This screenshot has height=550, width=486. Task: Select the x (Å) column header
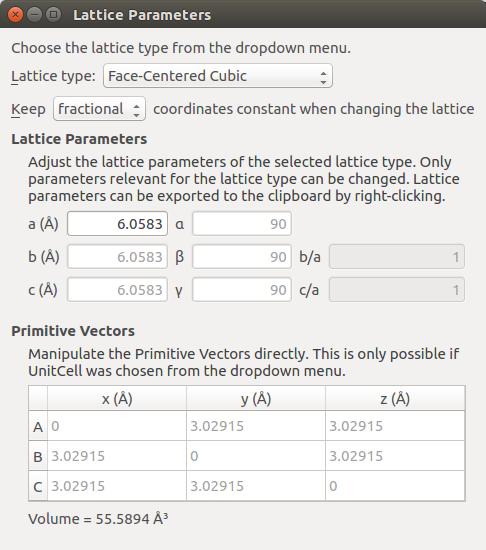(117, 398)
